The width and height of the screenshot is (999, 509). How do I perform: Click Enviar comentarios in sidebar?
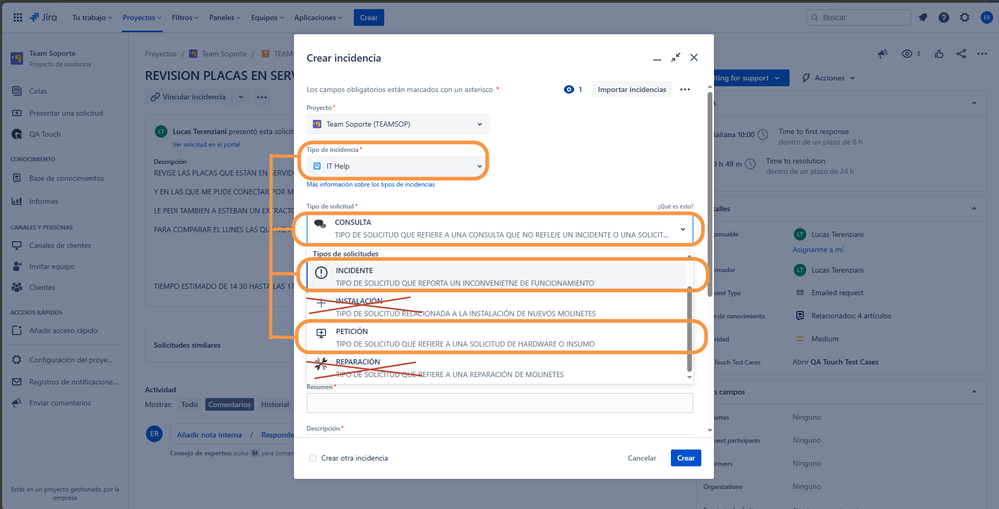tap(62, 403)
